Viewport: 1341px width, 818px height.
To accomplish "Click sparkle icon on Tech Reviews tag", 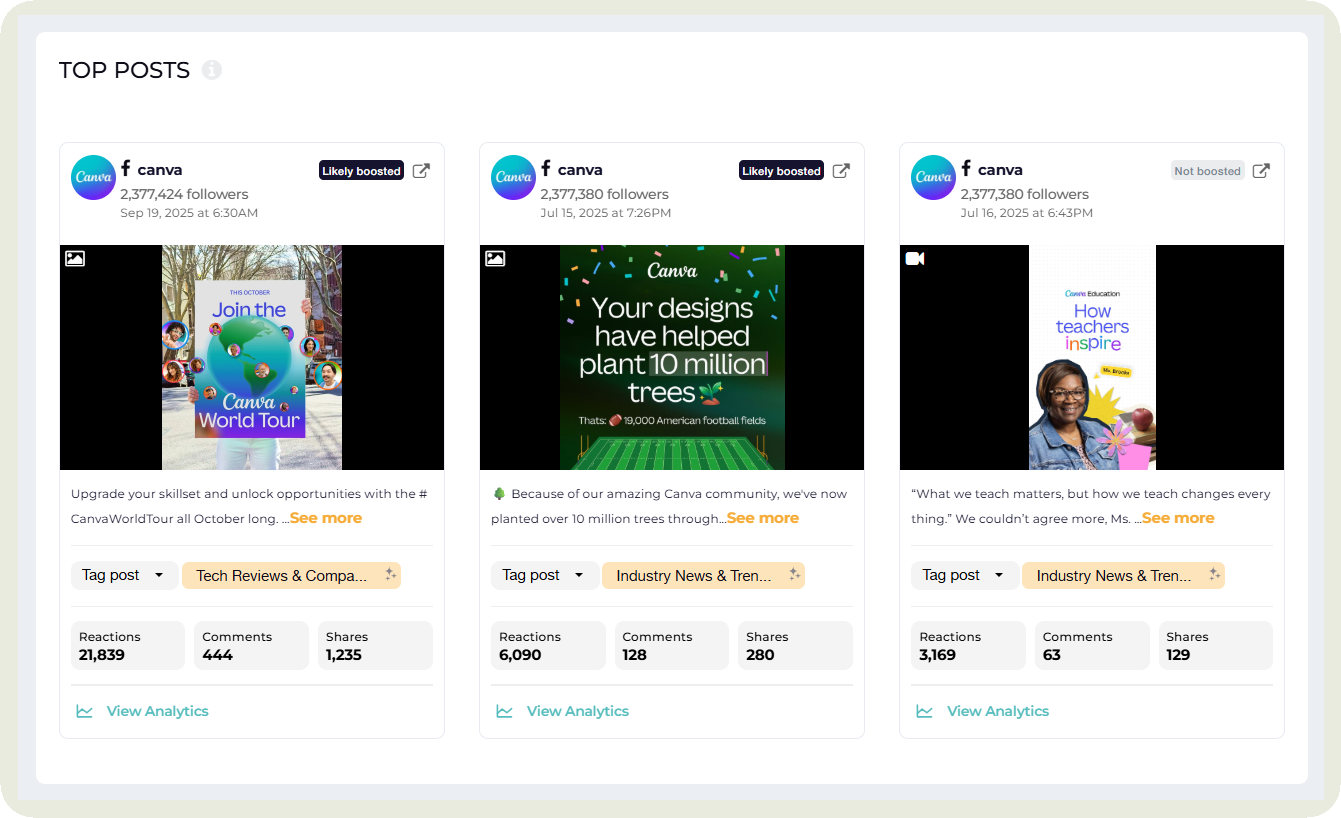I will click(x=391, y=575).
